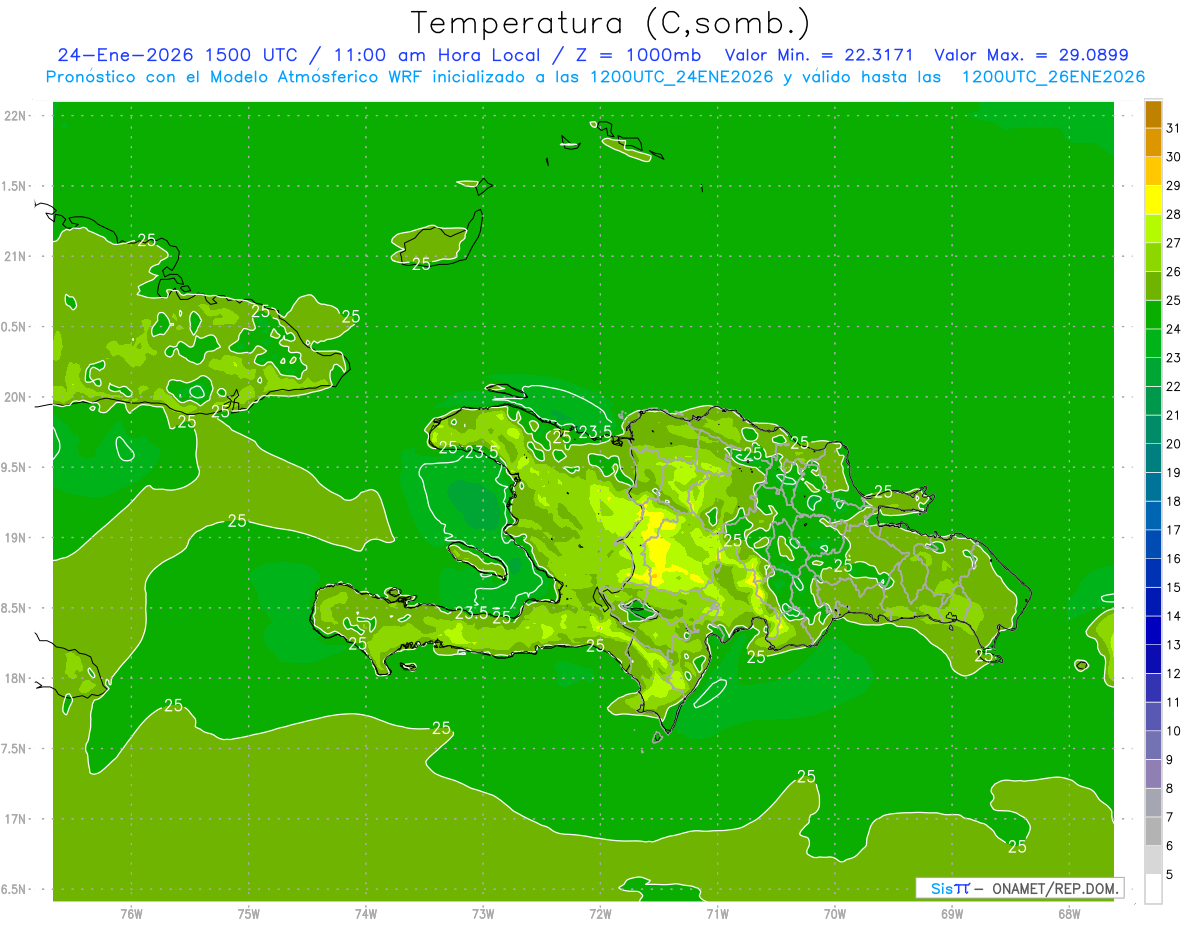Click the green 24–25 colorbar segment

click(1153, 314)
